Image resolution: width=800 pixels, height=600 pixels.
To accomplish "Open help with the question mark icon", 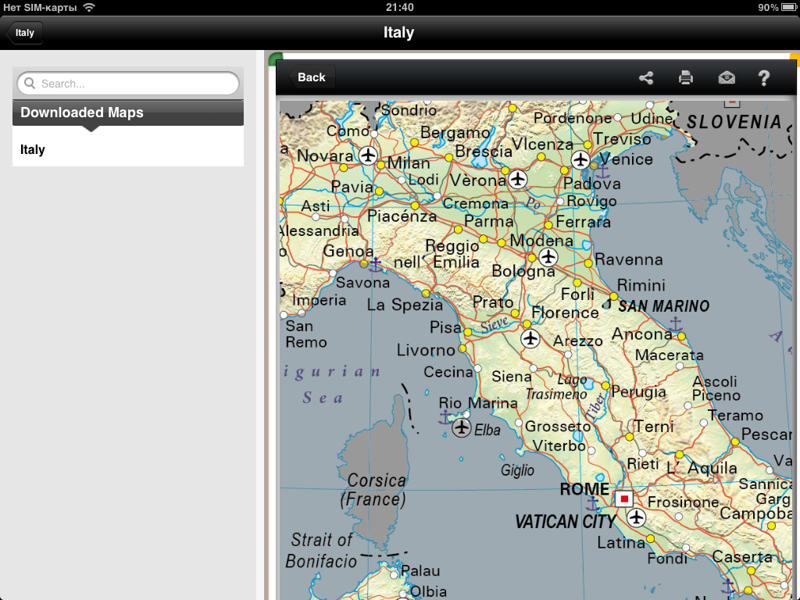I will click(764, 77).
